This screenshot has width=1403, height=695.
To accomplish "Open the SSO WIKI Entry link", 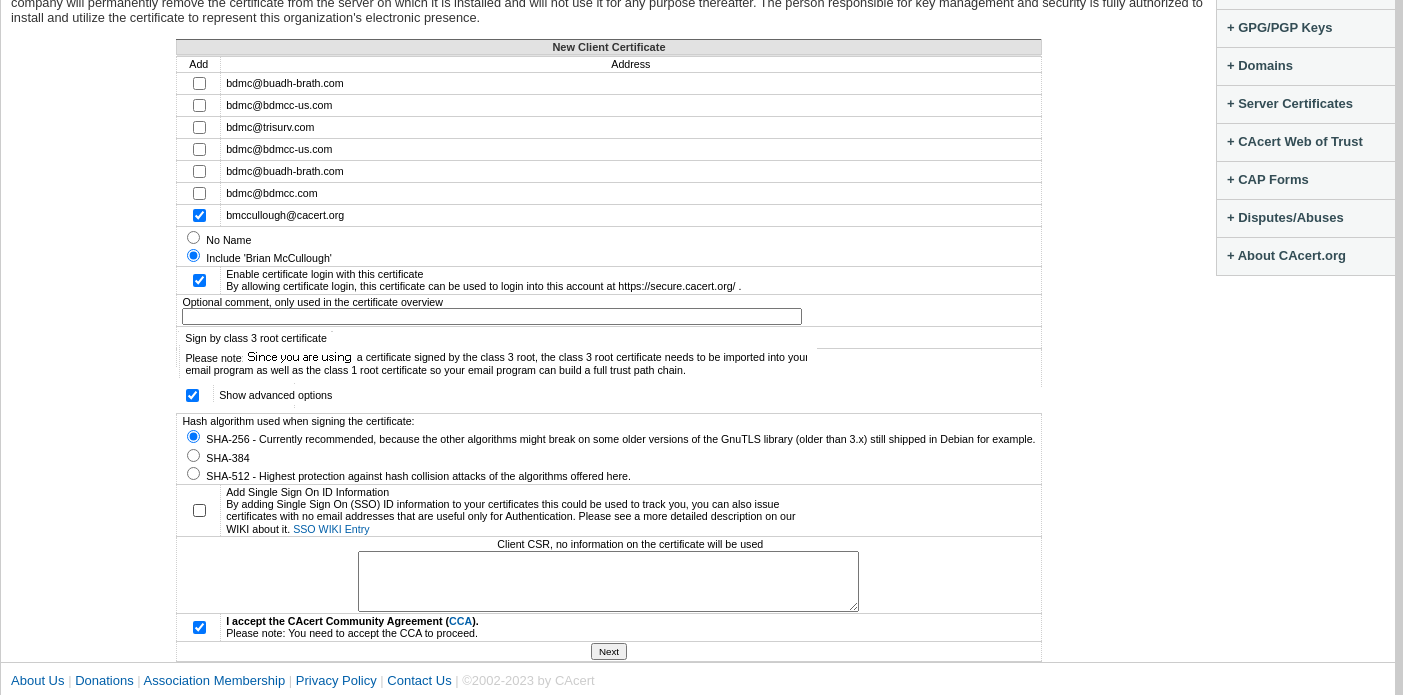I will [x=331, y=529].
